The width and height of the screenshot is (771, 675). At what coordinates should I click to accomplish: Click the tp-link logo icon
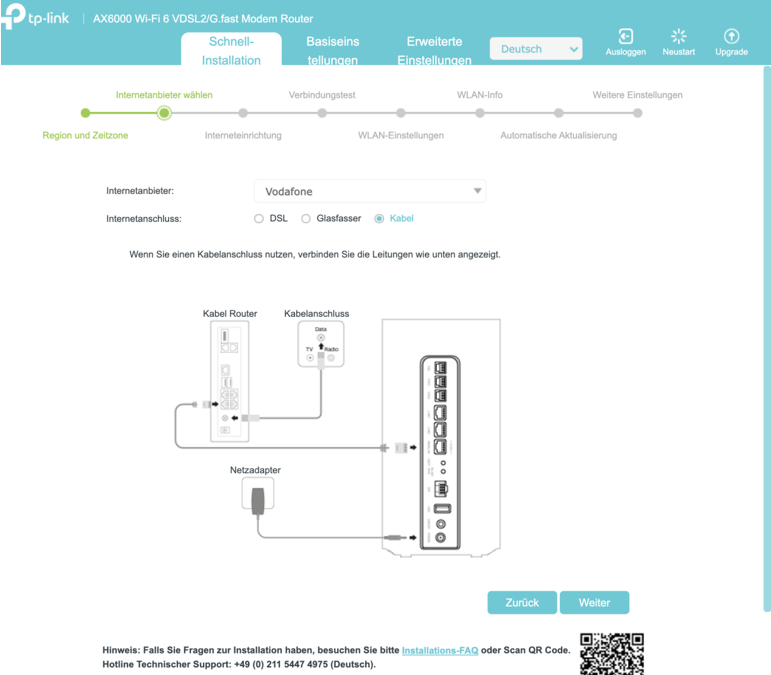tap(18, 19)
